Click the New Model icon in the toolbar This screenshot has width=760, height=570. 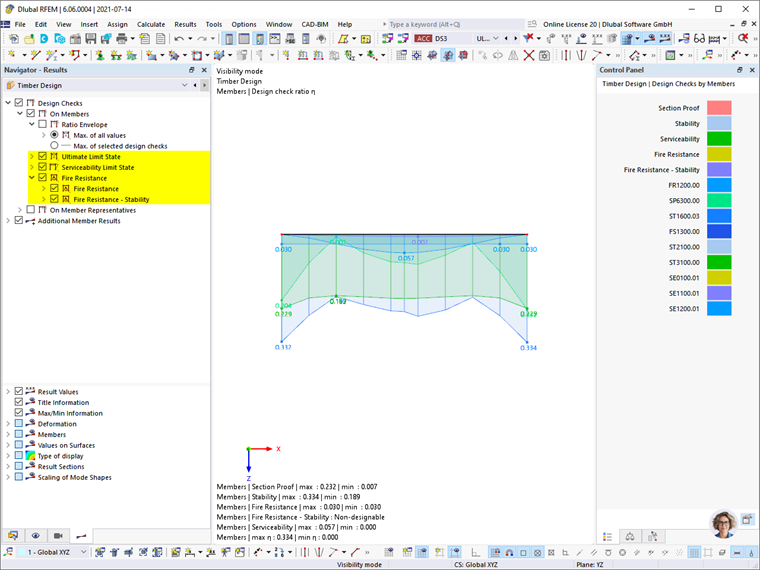14,39
